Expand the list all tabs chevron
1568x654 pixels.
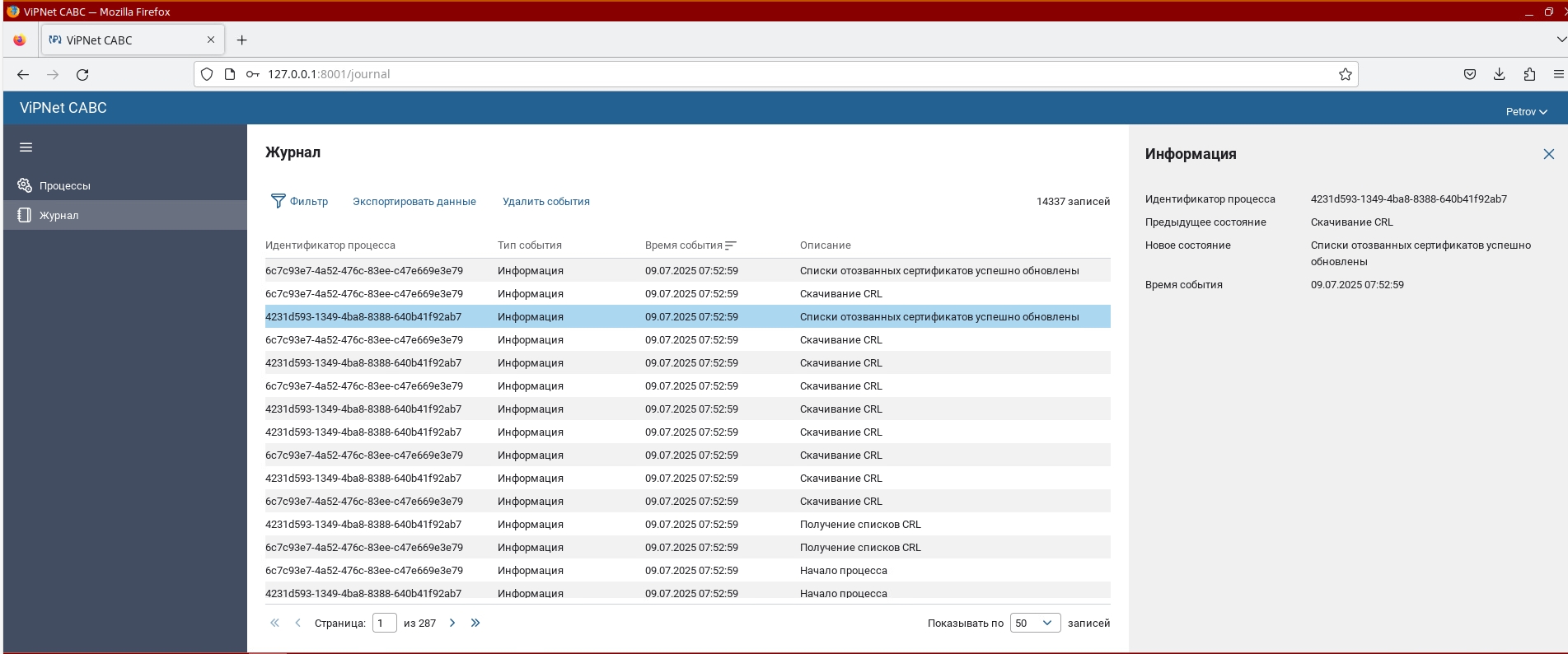pos(1560,40)
